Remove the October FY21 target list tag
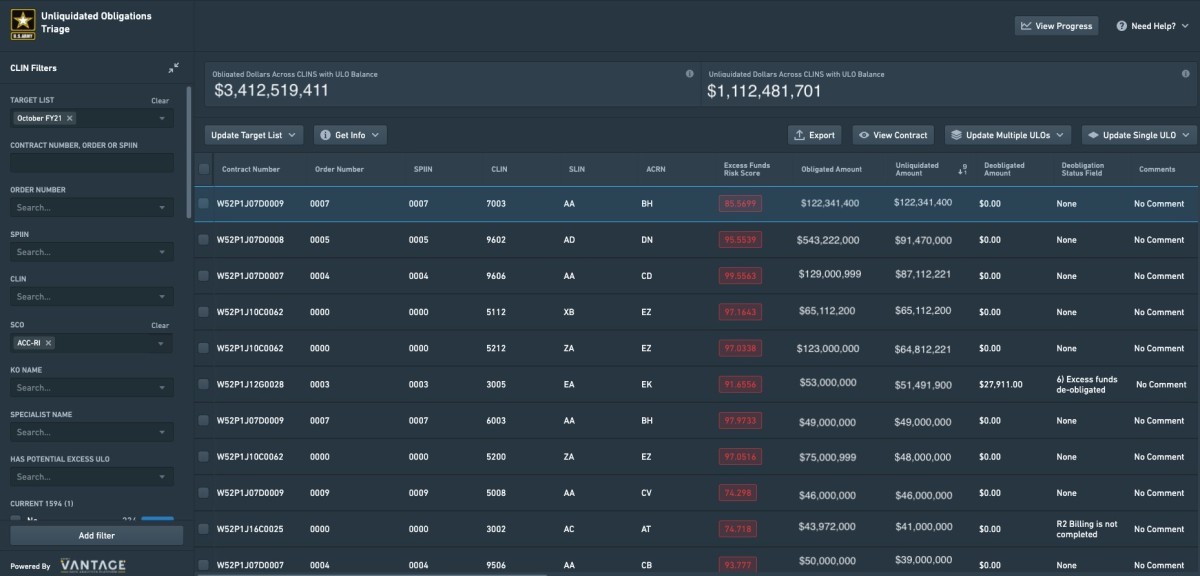Image resolution: width=1200 pixels, height=576 pixels. [x=70, y=118]
